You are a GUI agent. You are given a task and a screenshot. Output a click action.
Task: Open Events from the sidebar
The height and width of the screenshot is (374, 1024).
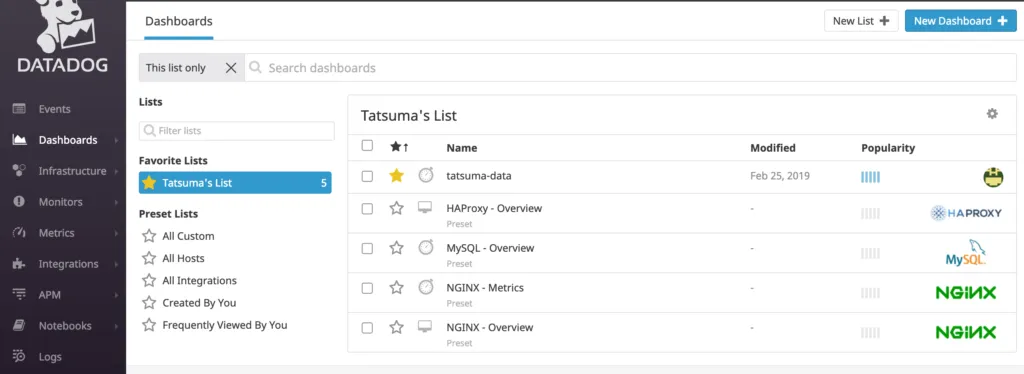point(54,109)
